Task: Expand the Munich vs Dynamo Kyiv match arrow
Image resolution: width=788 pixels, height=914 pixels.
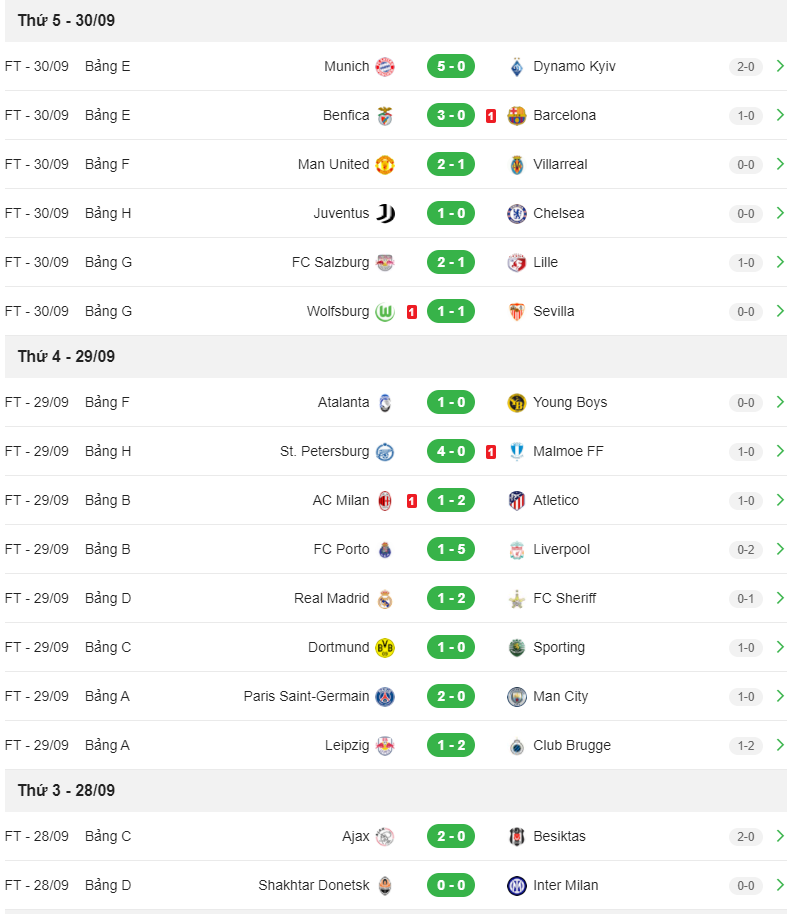Action: pyautogui.click(x=780, y=66)
